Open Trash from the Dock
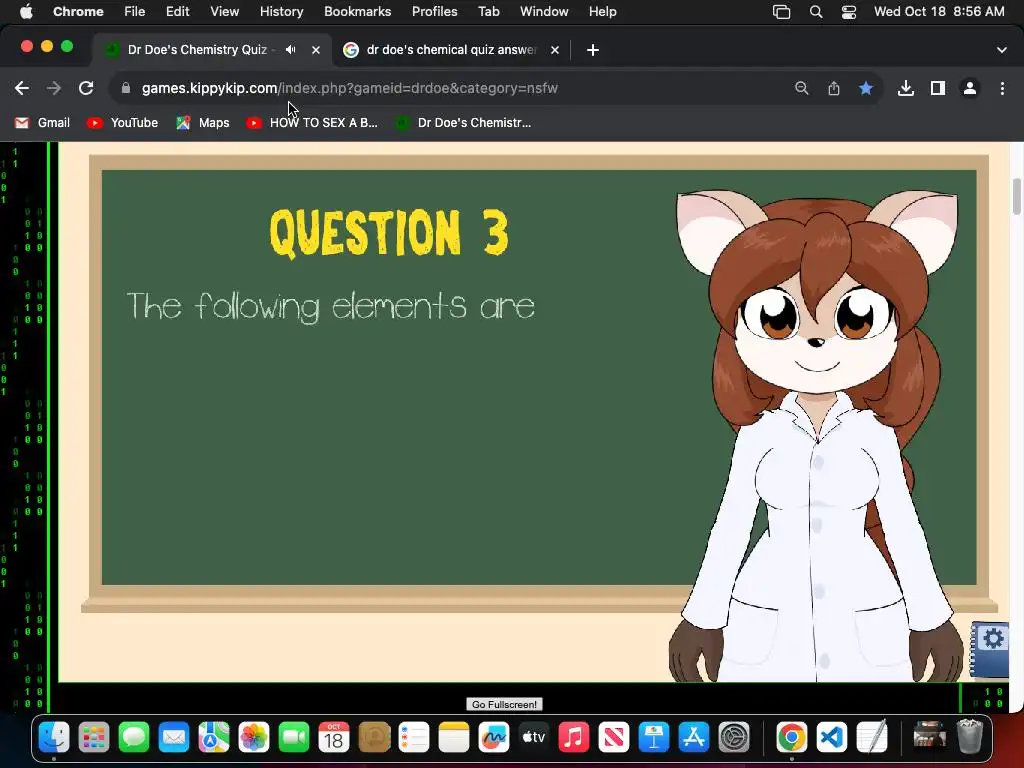 (x=970, y=738)
